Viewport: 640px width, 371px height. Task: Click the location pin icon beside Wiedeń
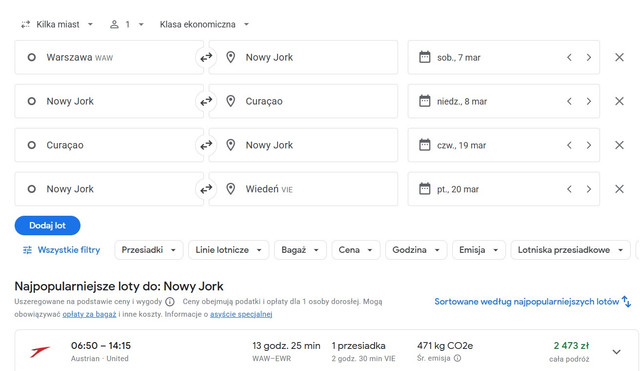coord(231,189)
